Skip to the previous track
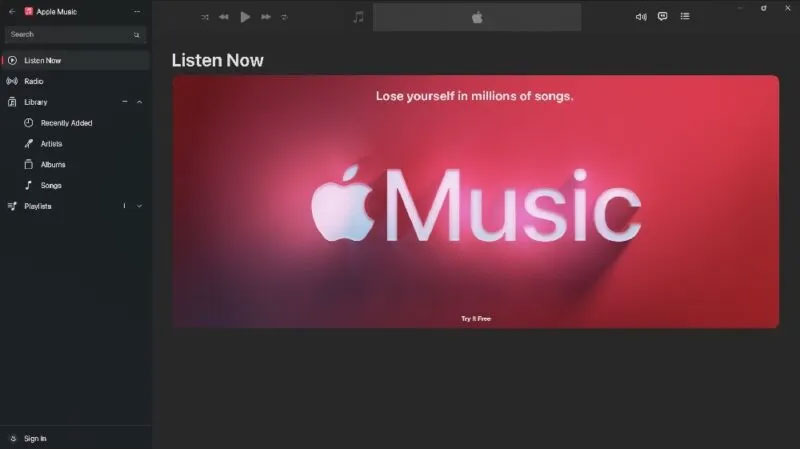This screenshot has height=449, width=800. pyautogui.click(x=224, y=17)
